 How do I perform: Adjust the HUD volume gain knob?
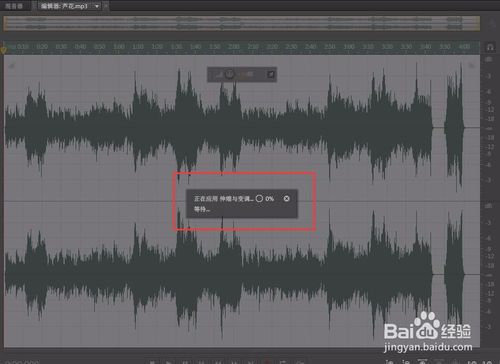point(229,74)
